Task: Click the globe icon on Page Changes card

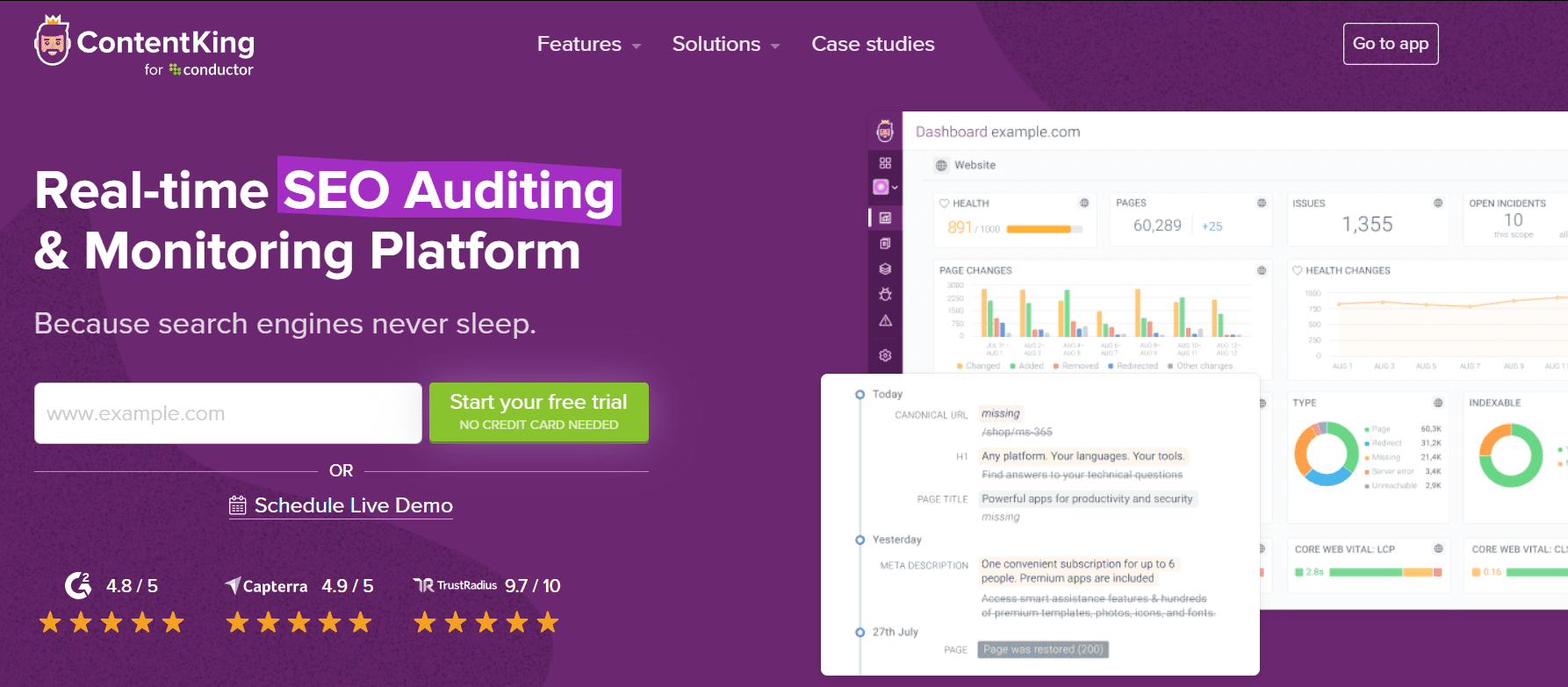Action: (1262, 270)
